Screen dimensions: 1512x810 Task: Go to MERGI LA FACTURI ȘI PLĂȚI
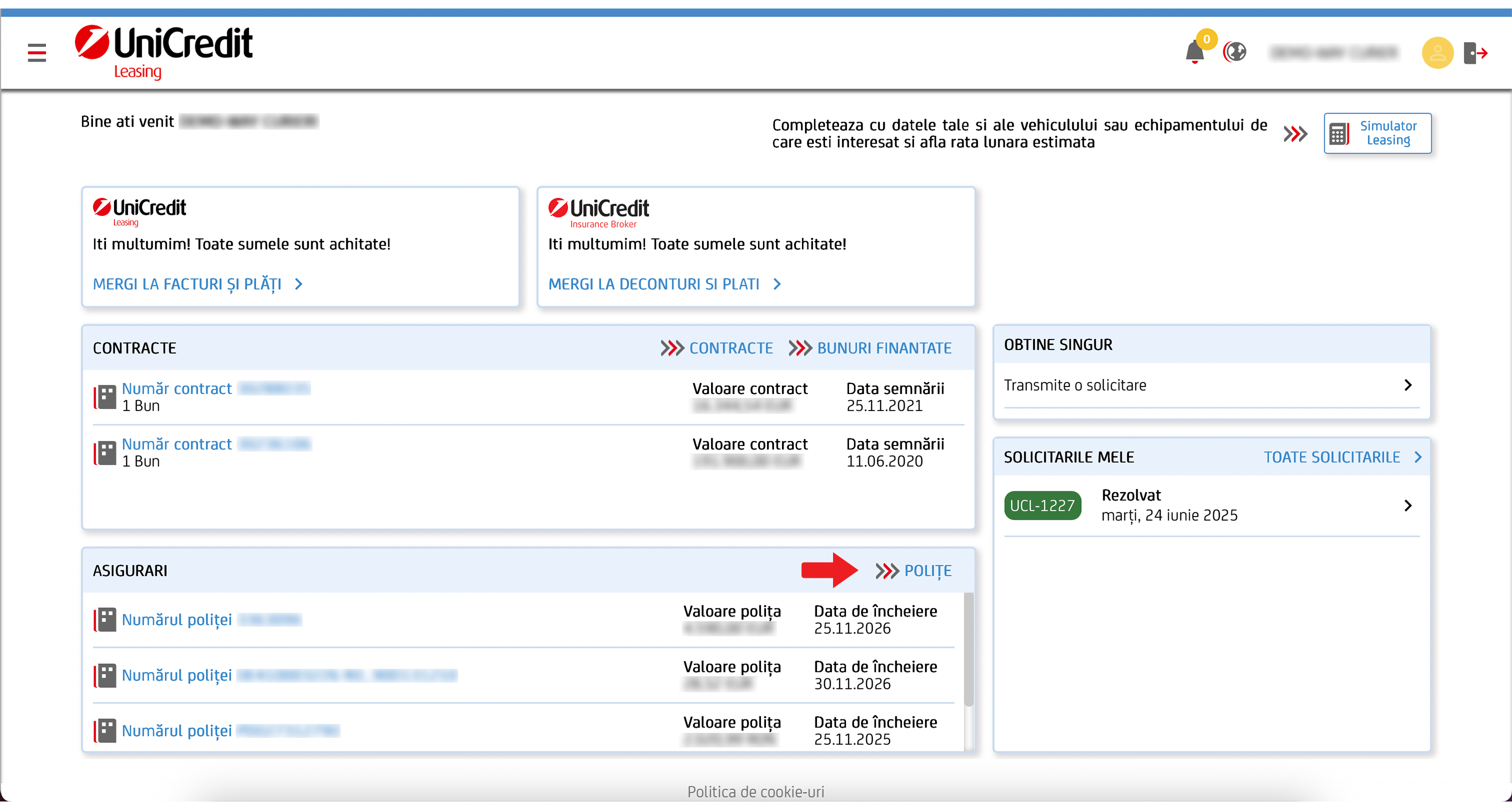[187, 284]
